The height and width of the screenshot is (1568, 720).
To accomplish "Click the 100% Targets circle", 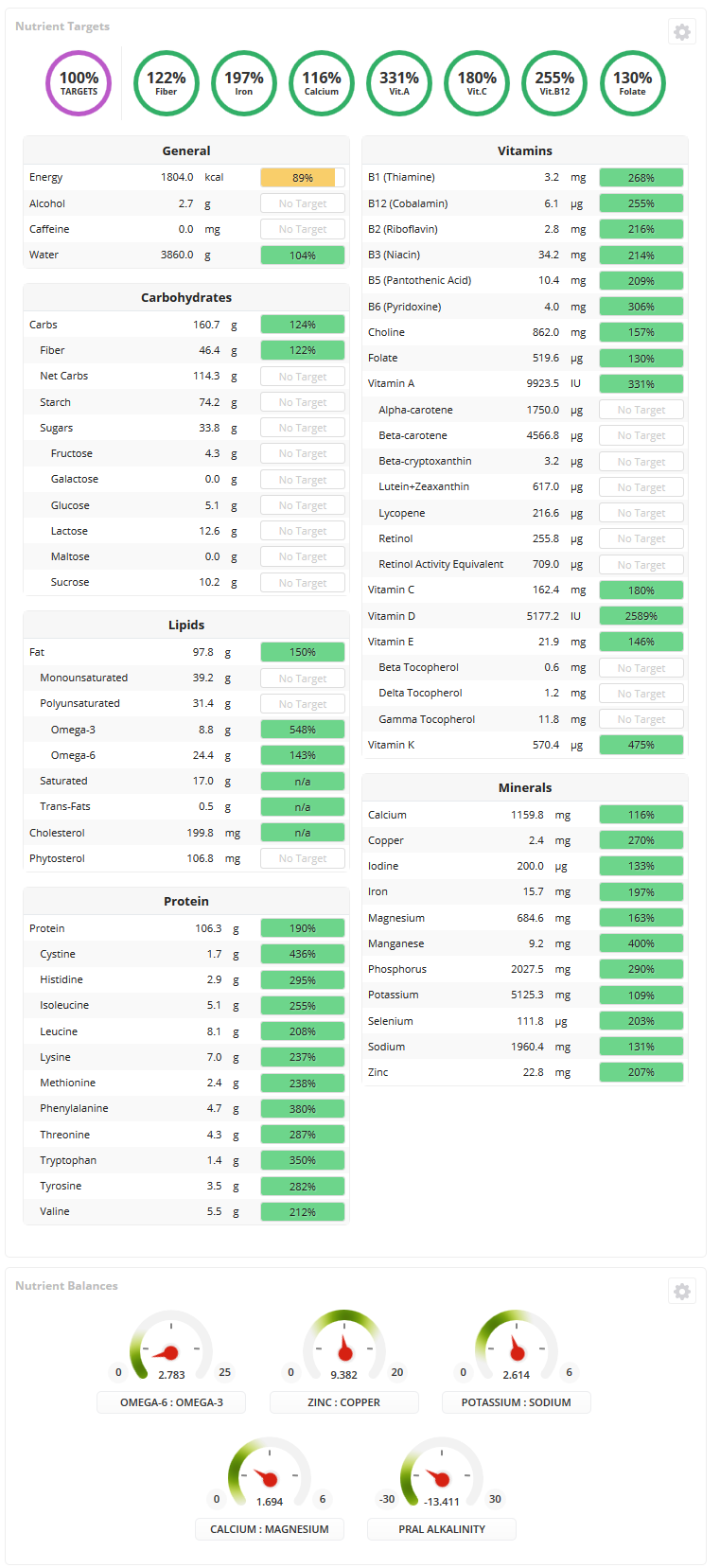I will pos(79,83).
